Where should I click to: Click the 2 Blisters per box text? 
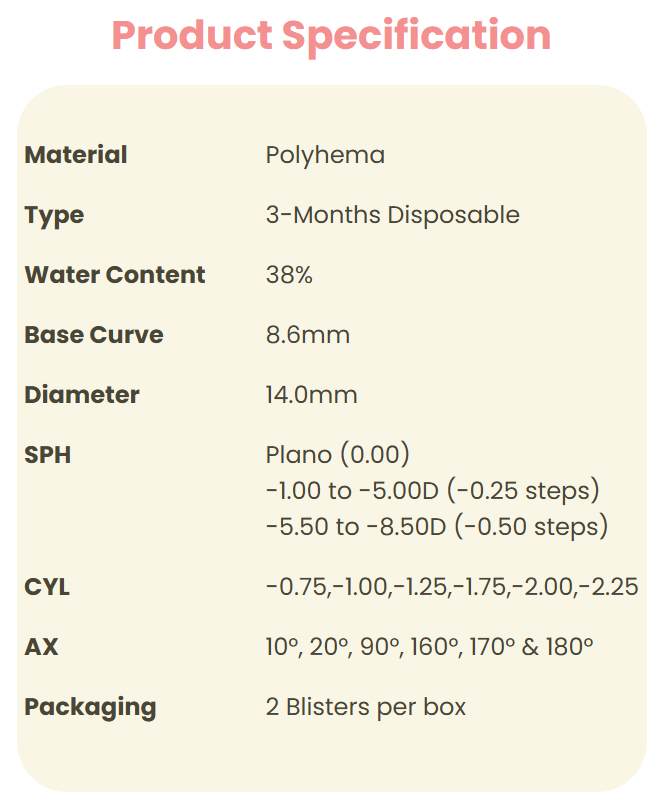click(366, 707)
